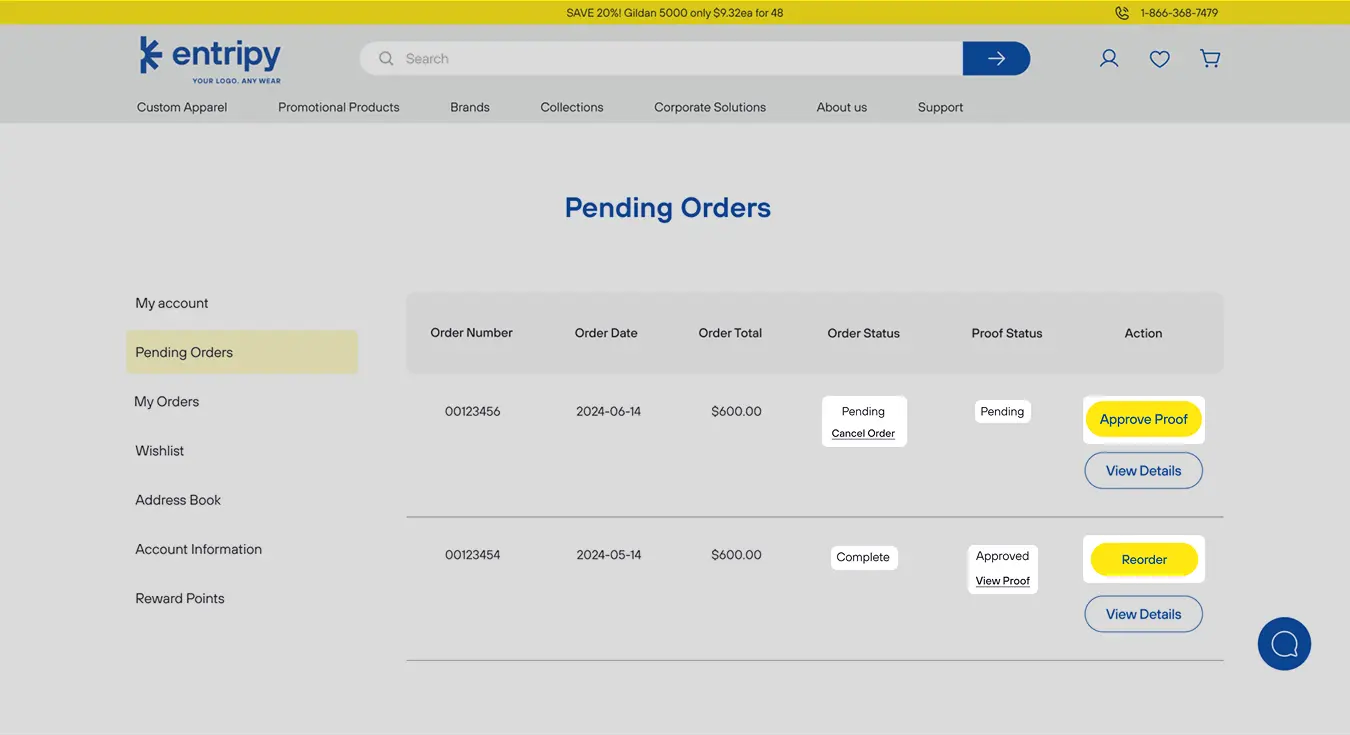Click the Complete order status
This screenshot has height=735, width=1350.
[863, 557]
